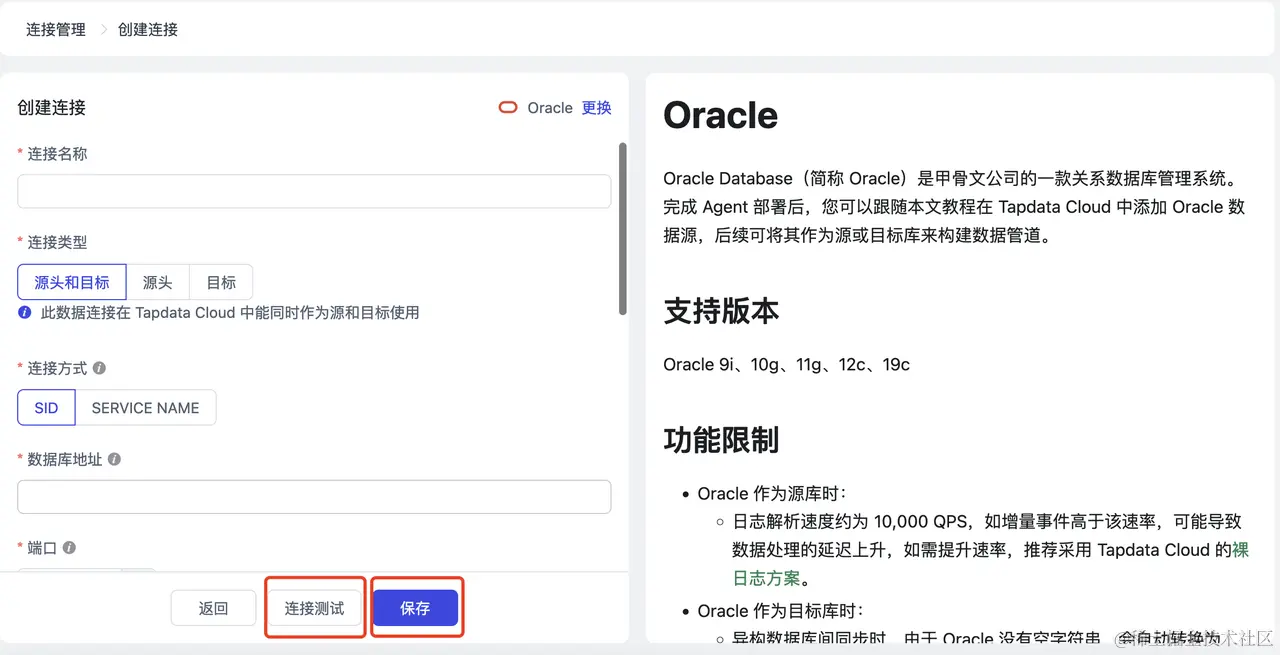Click the 支持版本 heading
Viewport: 1280px width, 655px height.
tap(721, 311)
